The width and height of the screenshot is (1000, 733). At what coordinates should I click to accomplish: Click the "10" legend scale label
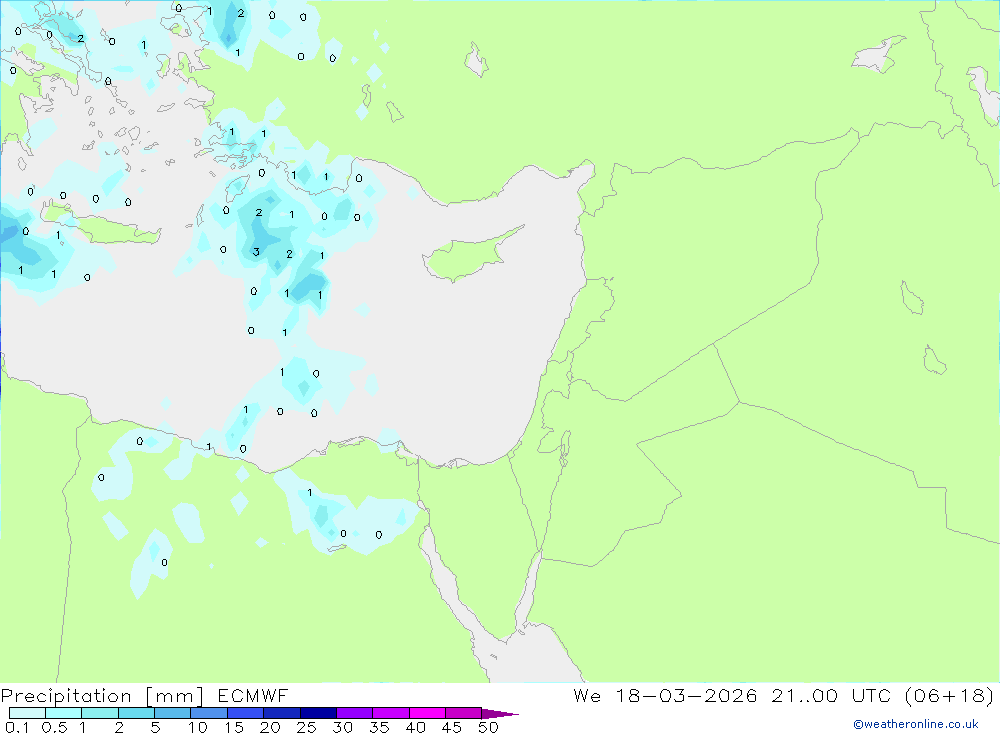198,727
